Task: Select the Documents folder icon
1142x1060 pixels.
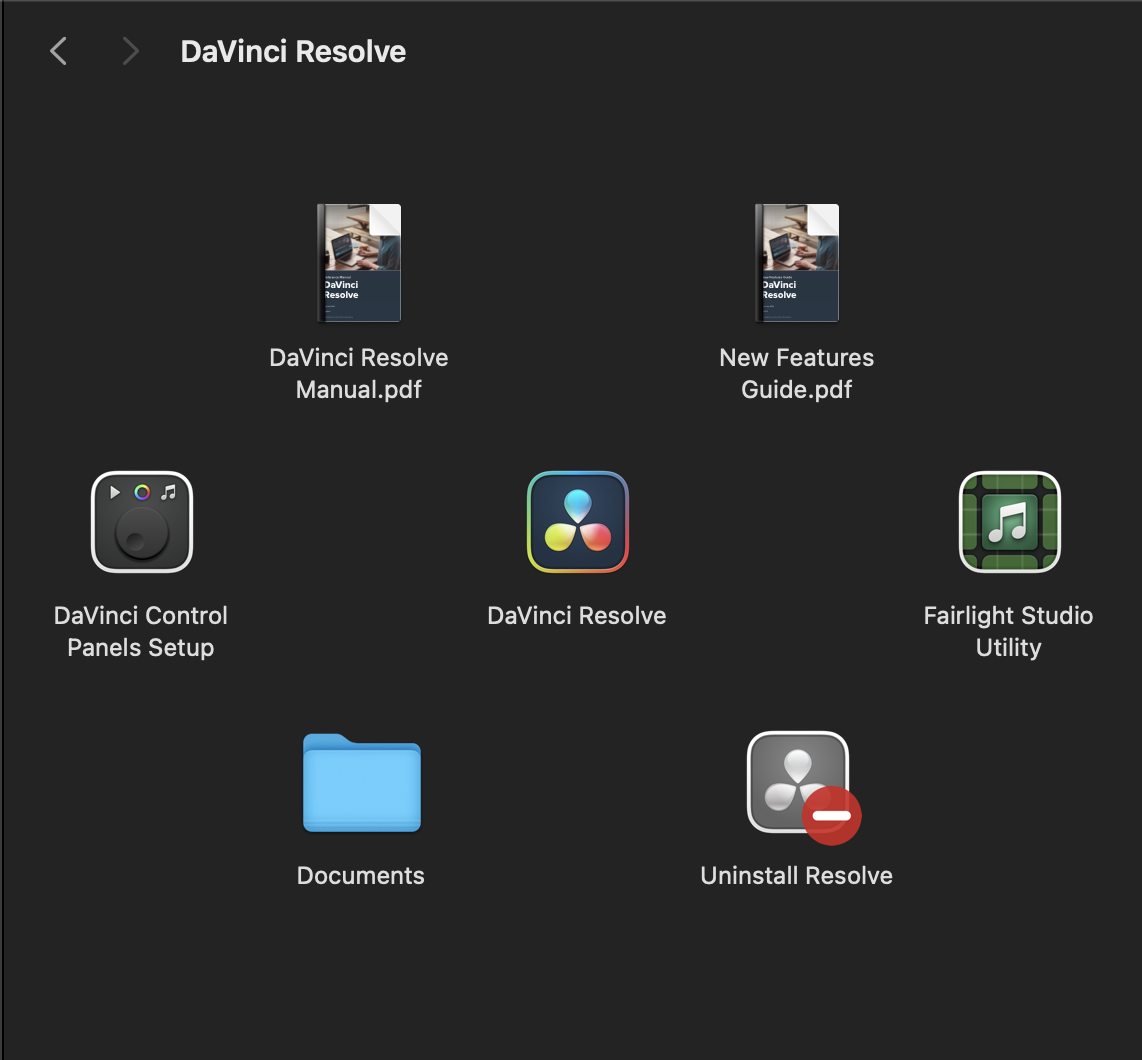Action: tap(361, 783)
